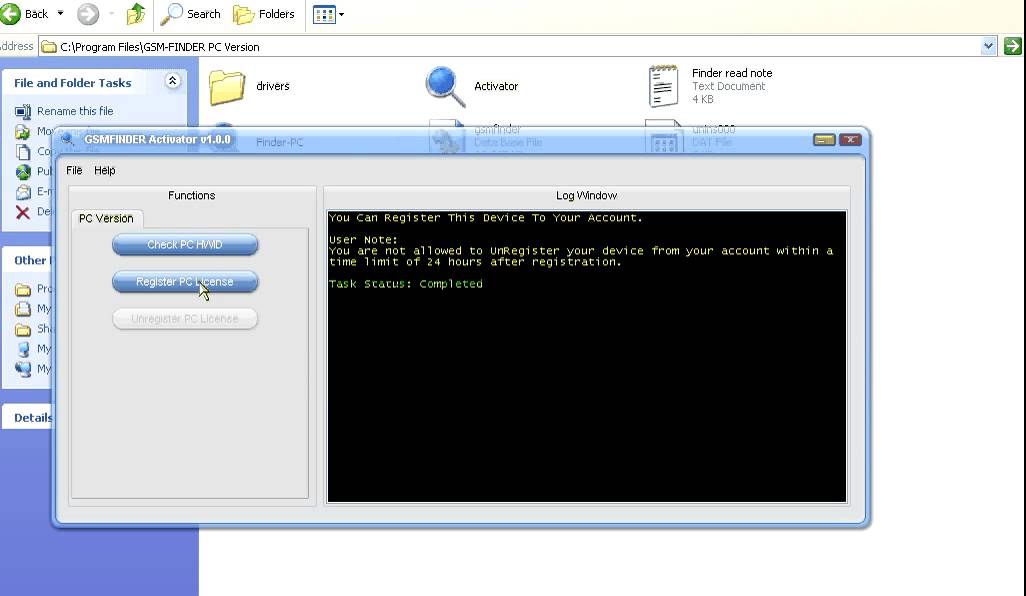Collapse the File and Folder Tasks panel
This screenshot has height=596, width=1026.
[172, 81]
